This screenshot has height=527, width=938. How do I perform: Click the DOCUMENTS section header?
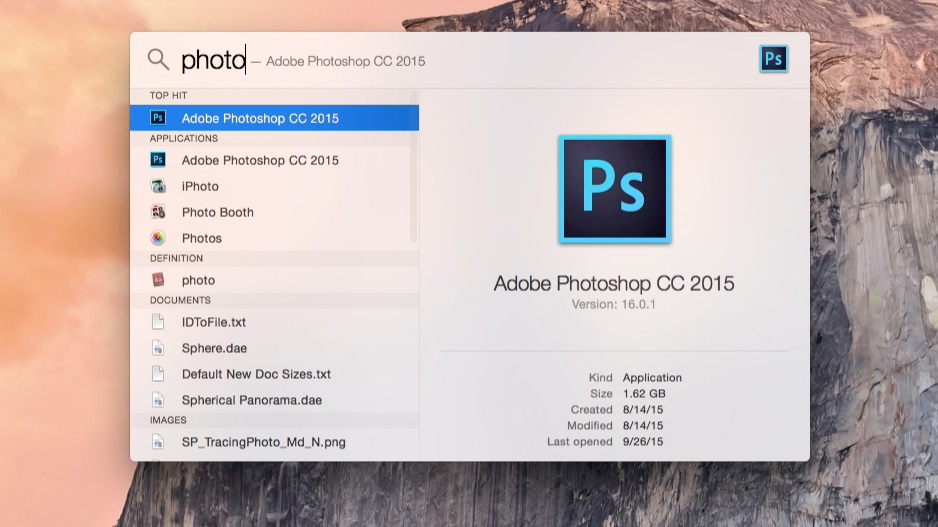[180, 300]
